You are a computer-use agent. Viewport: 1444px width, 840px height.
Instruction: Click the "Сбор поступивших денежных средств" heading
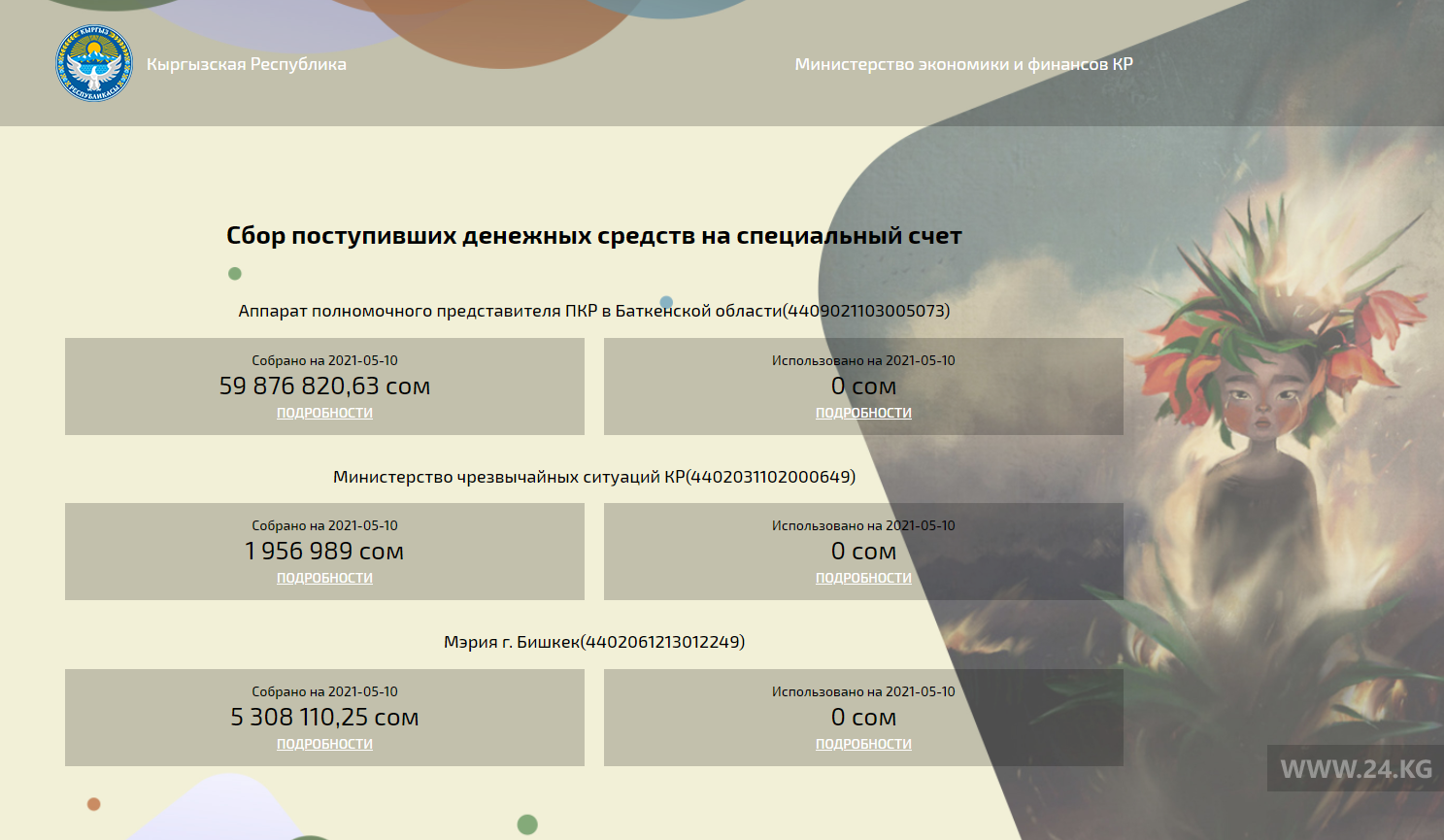tap(593, 236)
